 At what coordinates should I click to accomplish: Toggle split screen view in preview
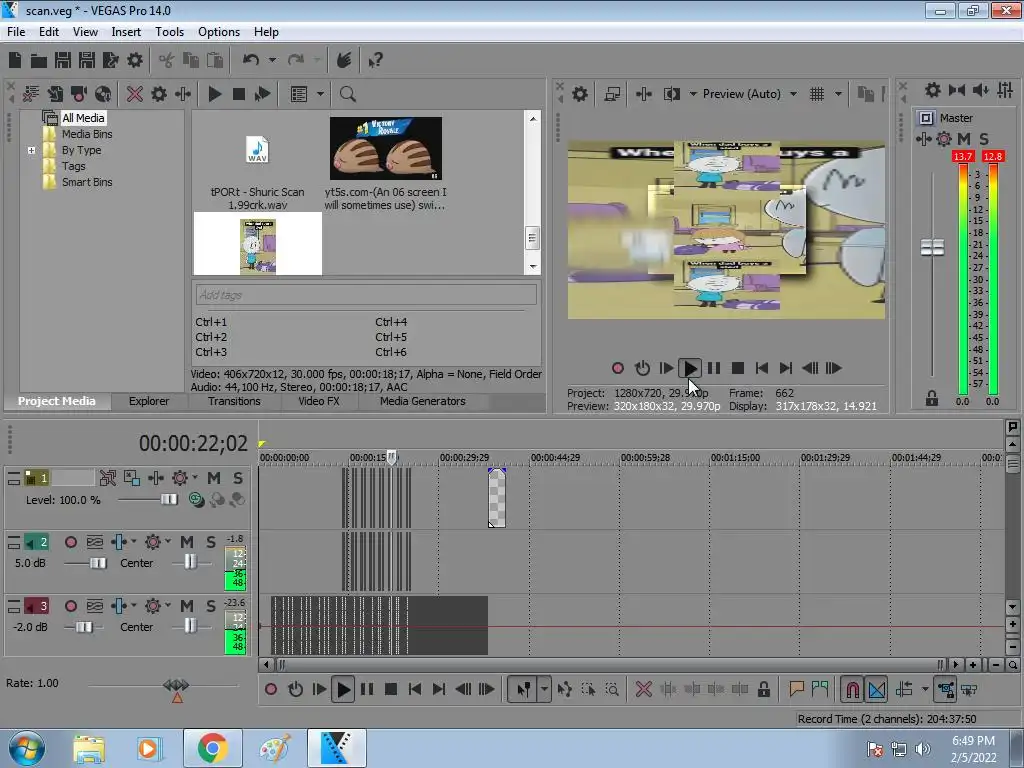[672, 94]
